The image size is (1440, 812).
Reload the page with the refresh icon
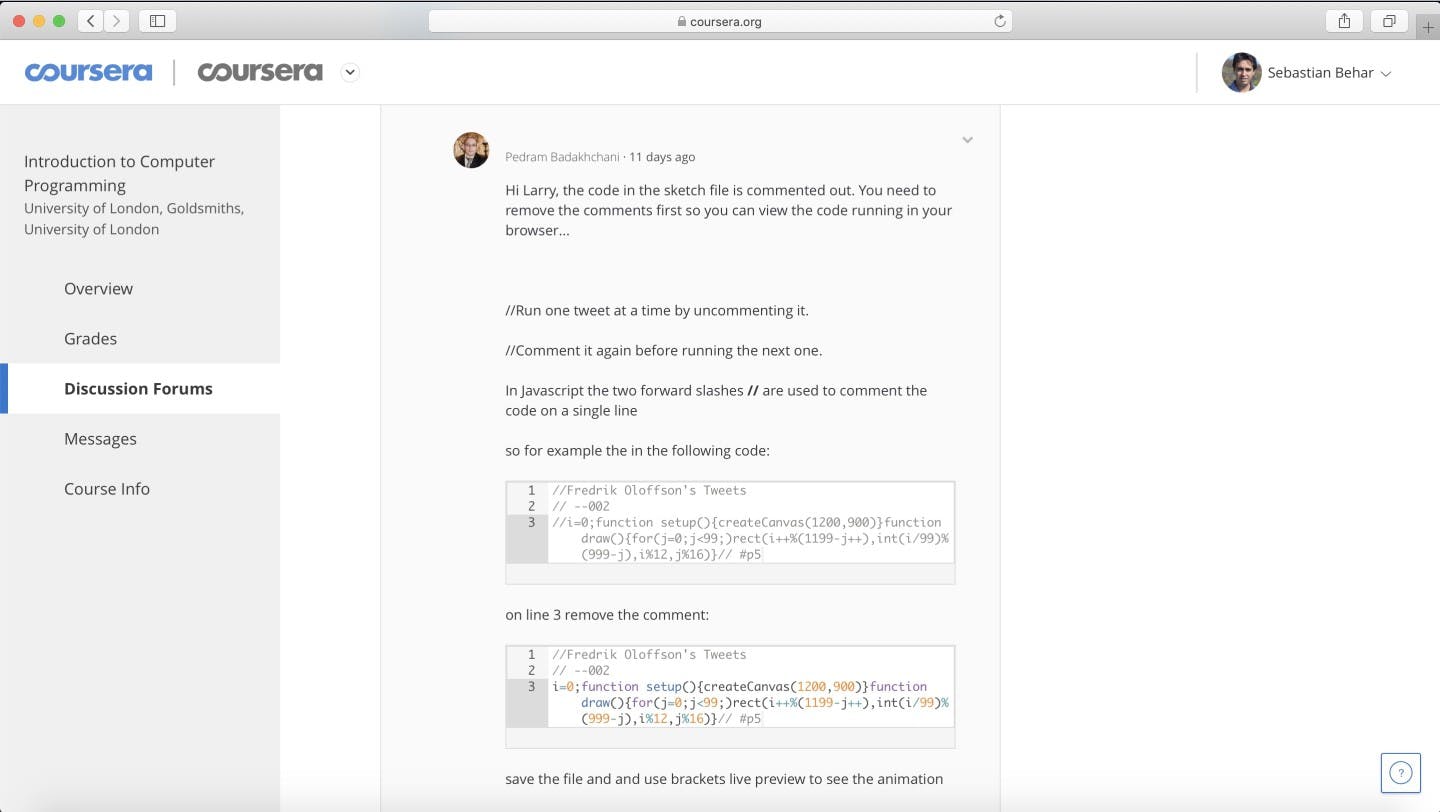999,21
